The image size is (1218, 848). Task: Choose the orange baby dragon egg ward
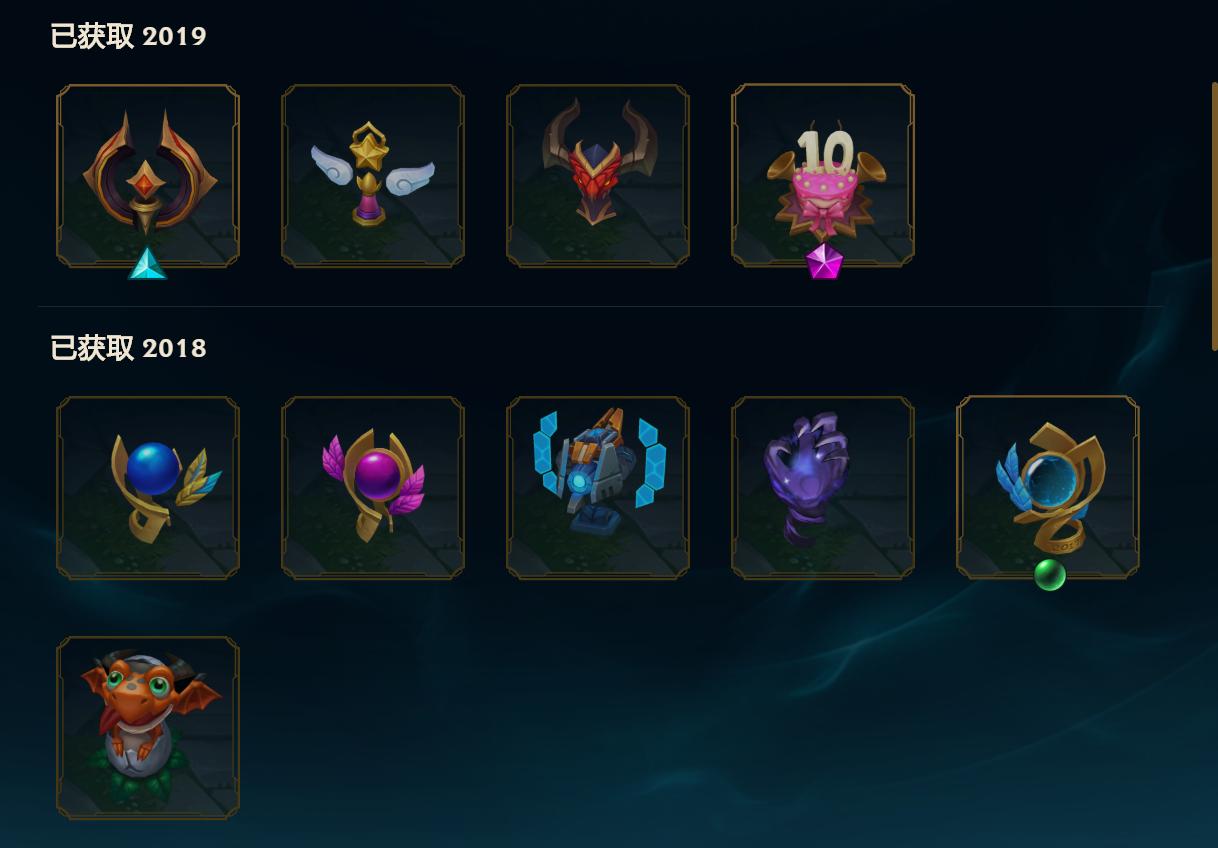pos(148,728)
